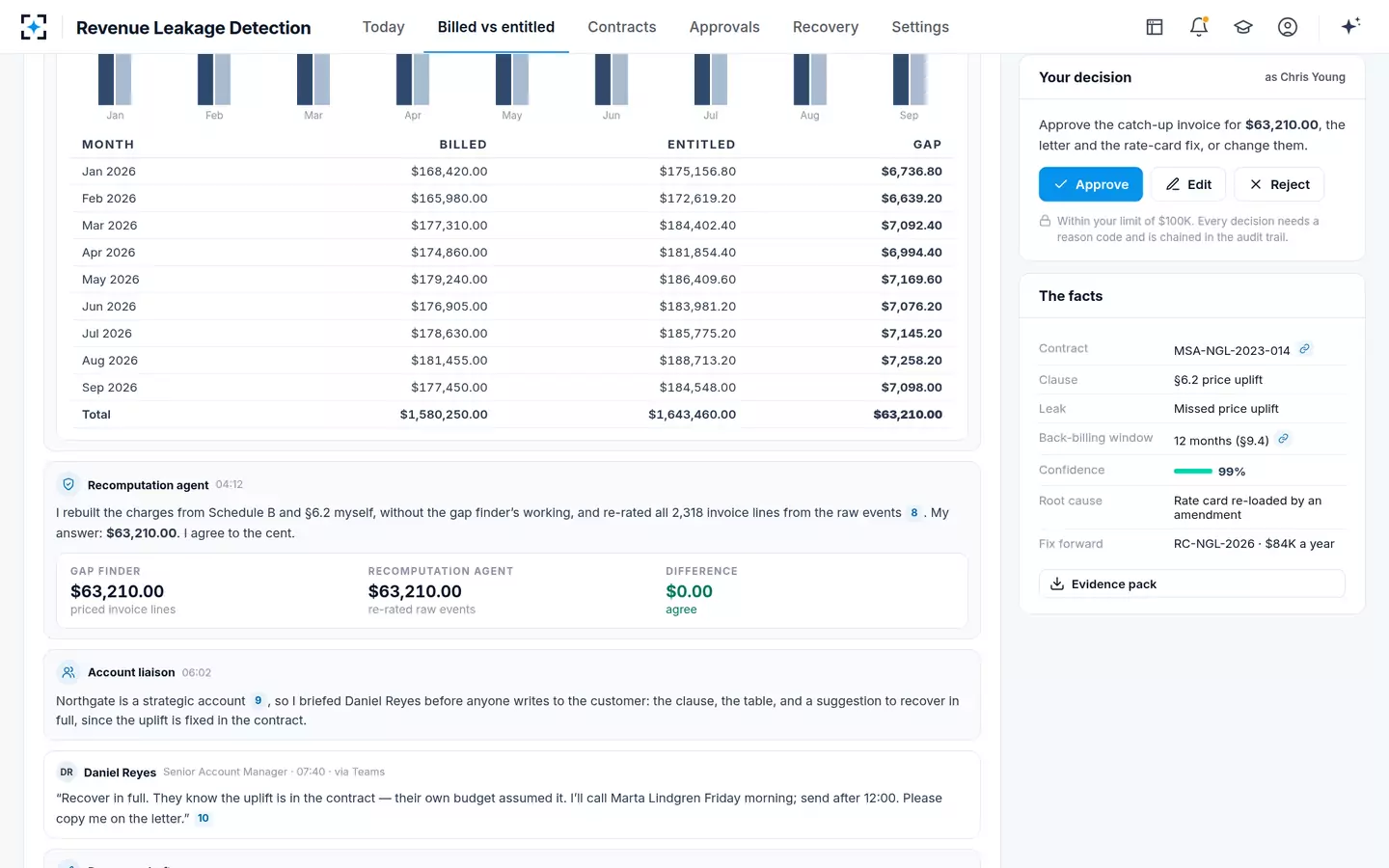Open the learning graduation cap icon
The width and height of the screenshot is (1389, 868).
(1243, 27)
